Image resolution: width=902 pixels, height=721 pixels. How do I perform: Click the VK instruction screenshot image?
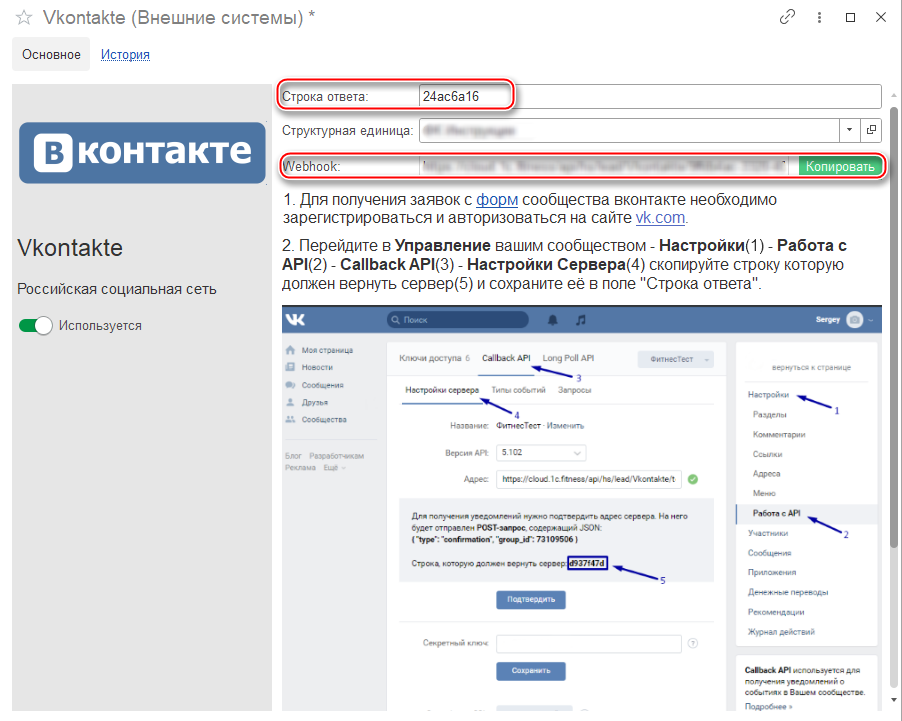click(582, 508)
